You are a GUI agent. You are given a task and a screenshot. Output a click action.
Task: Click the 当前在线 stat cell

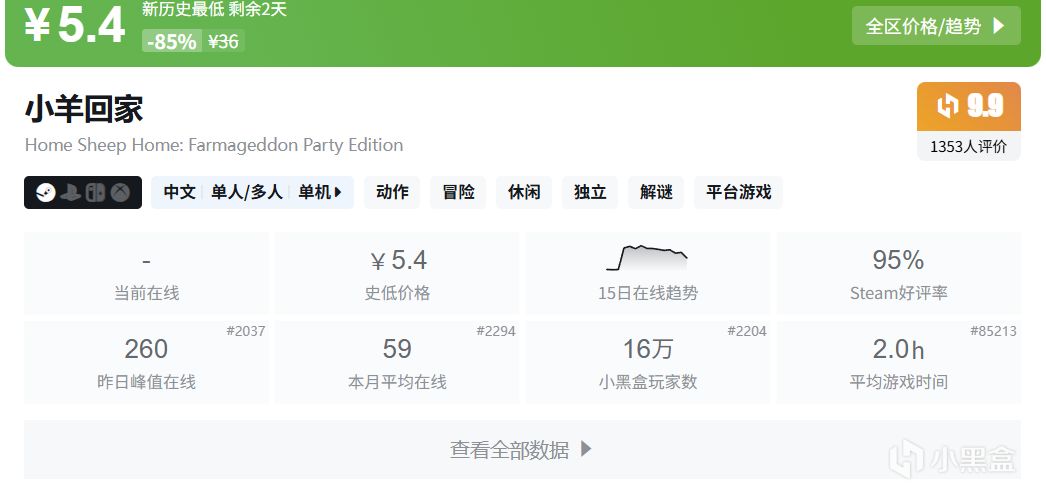click(x=146, y=273)
